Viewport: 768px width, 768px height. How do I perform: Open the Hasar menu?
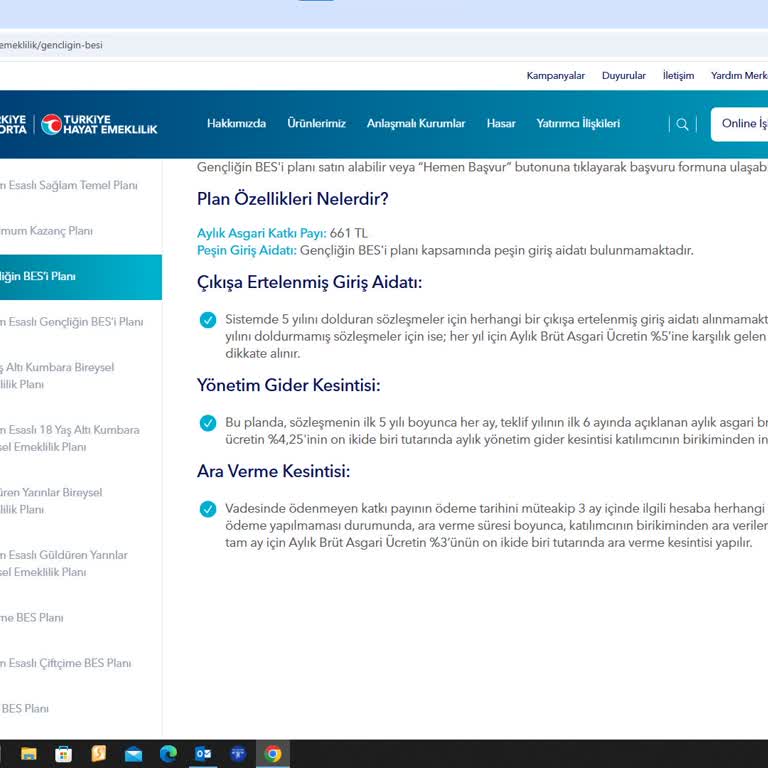point(501,123)
